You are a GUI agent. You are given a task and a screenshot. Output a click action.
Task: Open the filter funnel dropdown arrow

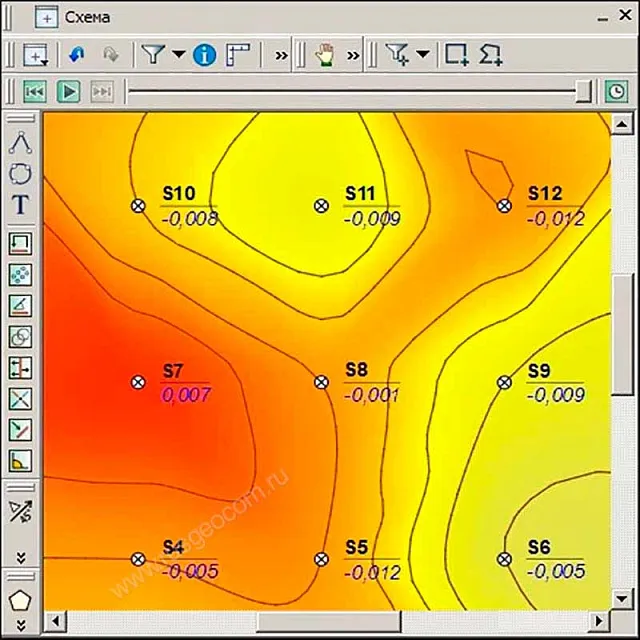(178, 55)
